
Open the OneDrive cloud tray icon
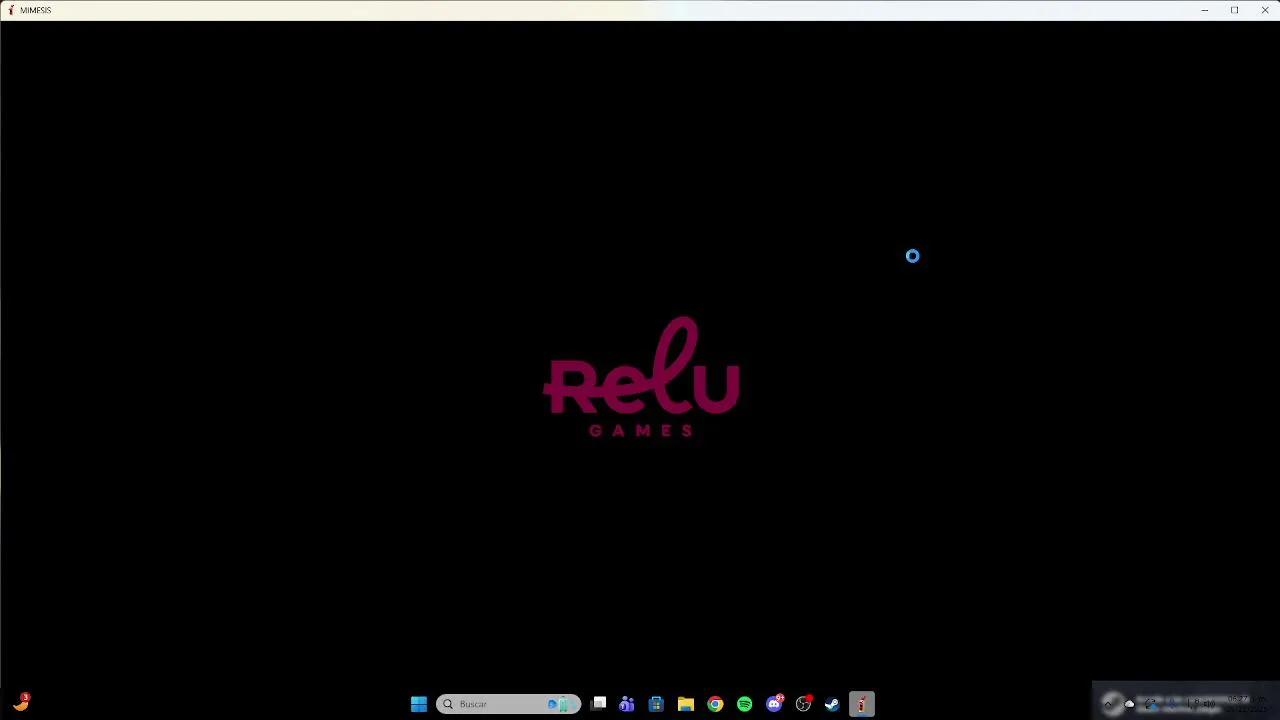tap(1130, 704)
